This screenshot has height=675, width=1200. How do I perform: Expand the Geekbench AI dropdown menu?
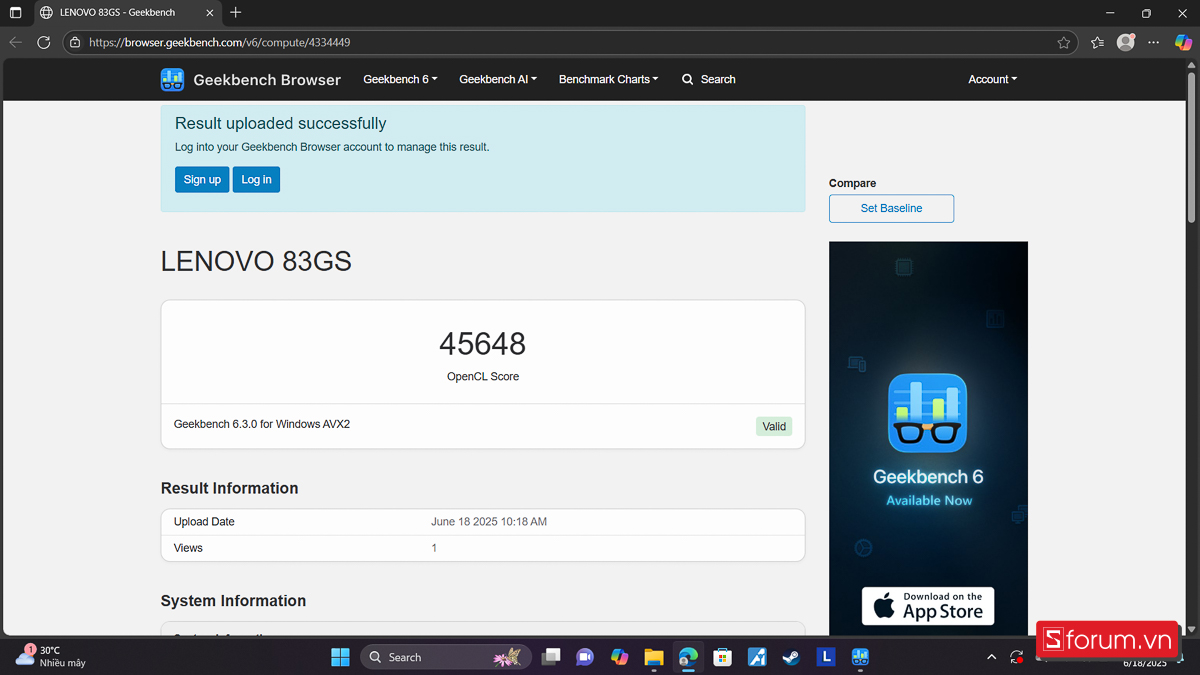tap(498, 79)
